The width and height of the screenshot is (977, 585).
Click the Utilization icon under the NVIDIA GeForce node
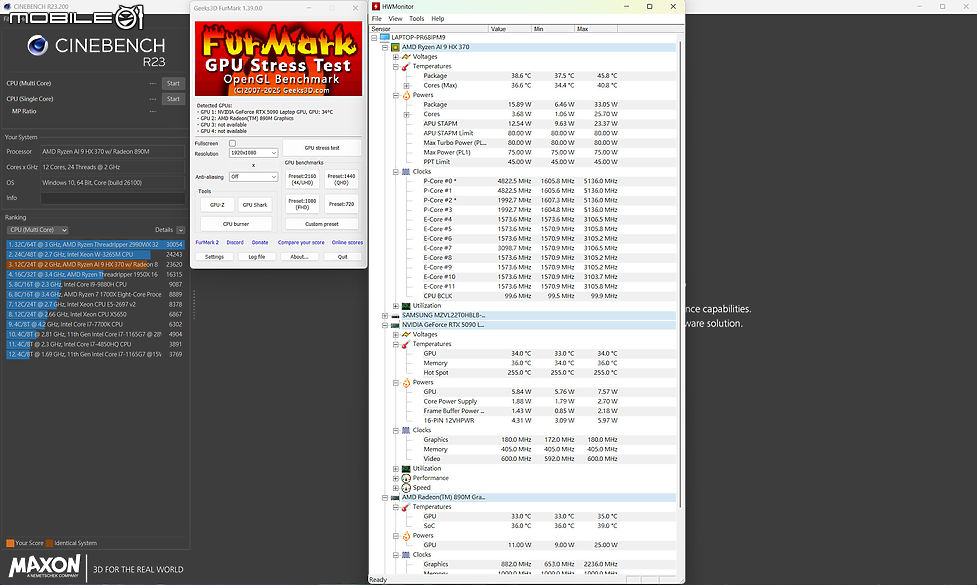pos(406,468)
